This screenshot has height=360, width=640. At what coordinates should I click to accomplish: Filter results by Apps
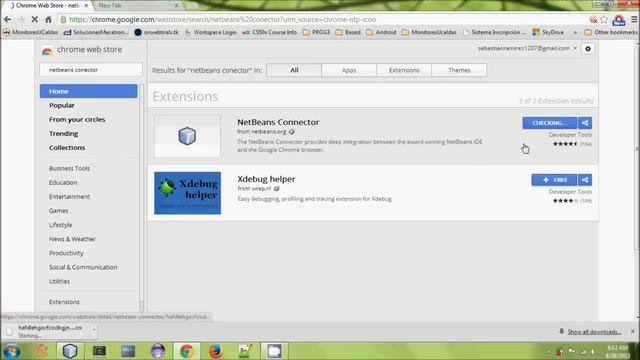pos(349,70)
